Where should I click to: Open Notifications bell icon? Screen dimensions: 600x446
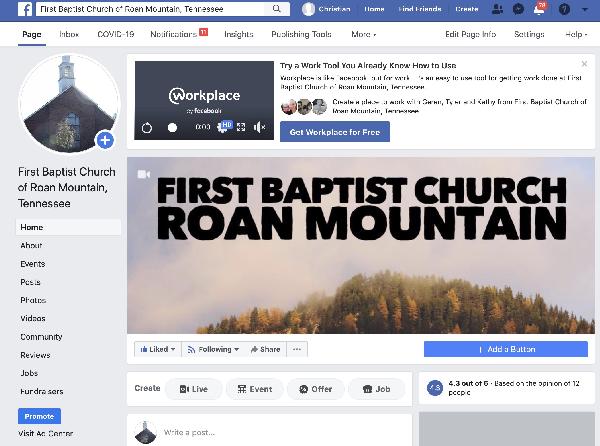click(539, 8)
